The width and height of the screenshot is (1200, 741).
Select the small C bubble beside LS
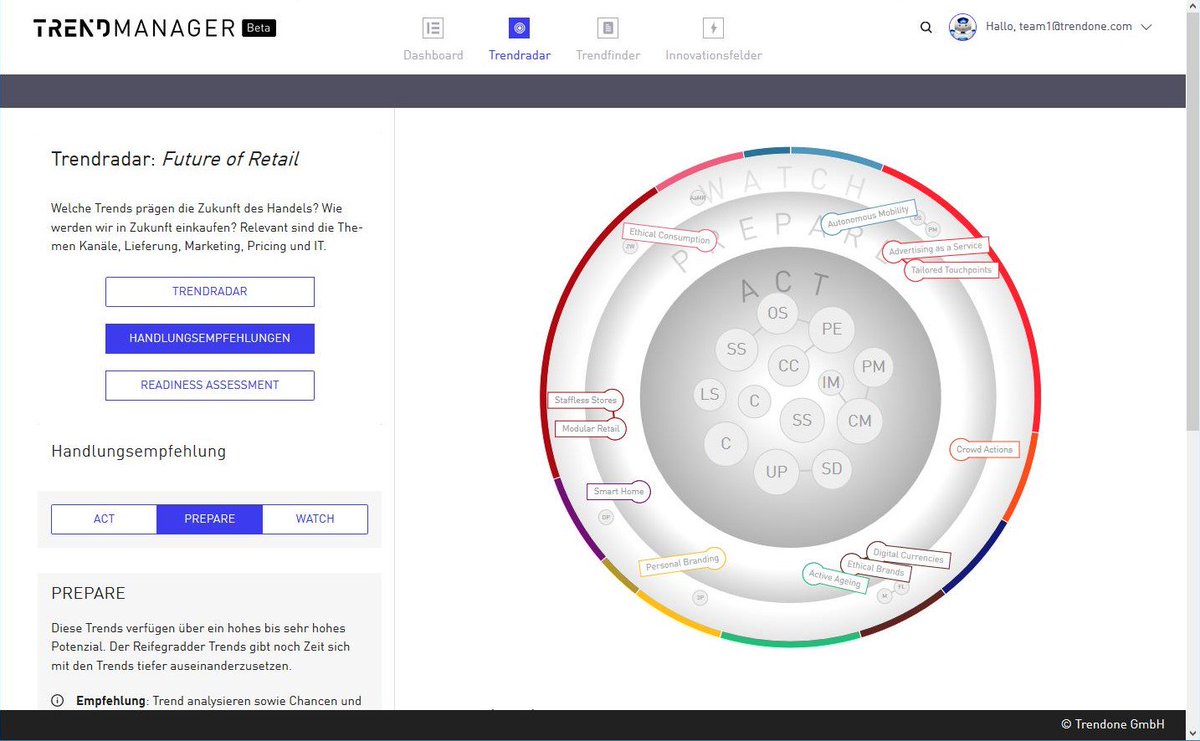[754, 401]
